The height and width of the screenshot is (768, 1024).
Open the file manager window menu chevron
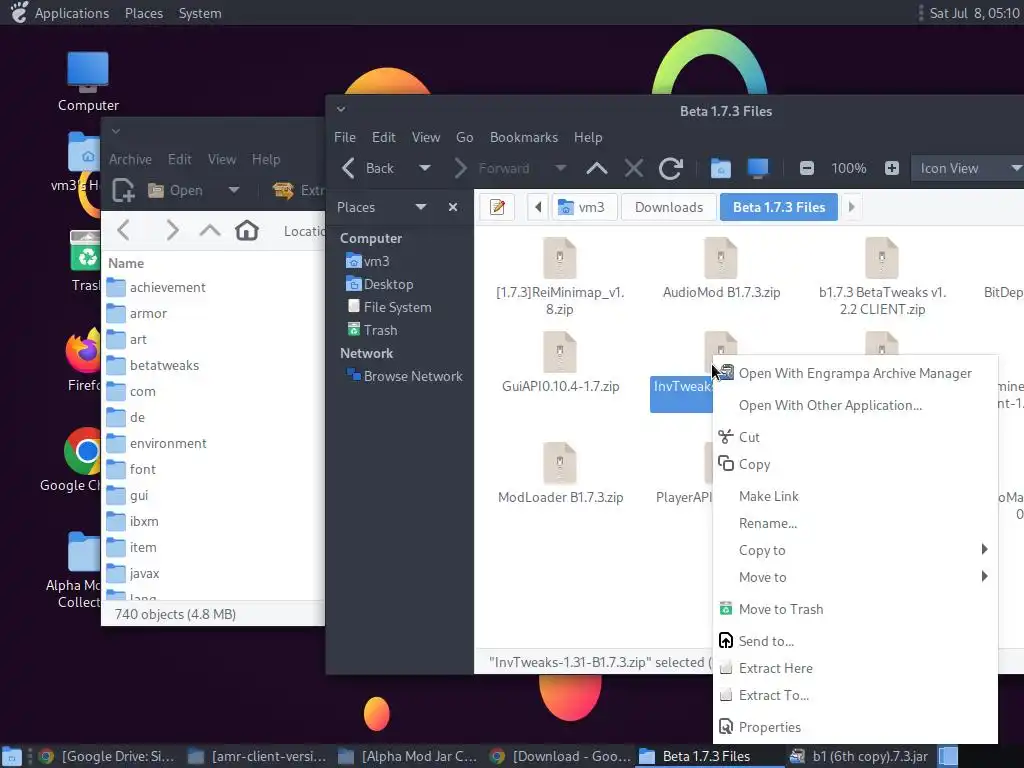(341, 109)
